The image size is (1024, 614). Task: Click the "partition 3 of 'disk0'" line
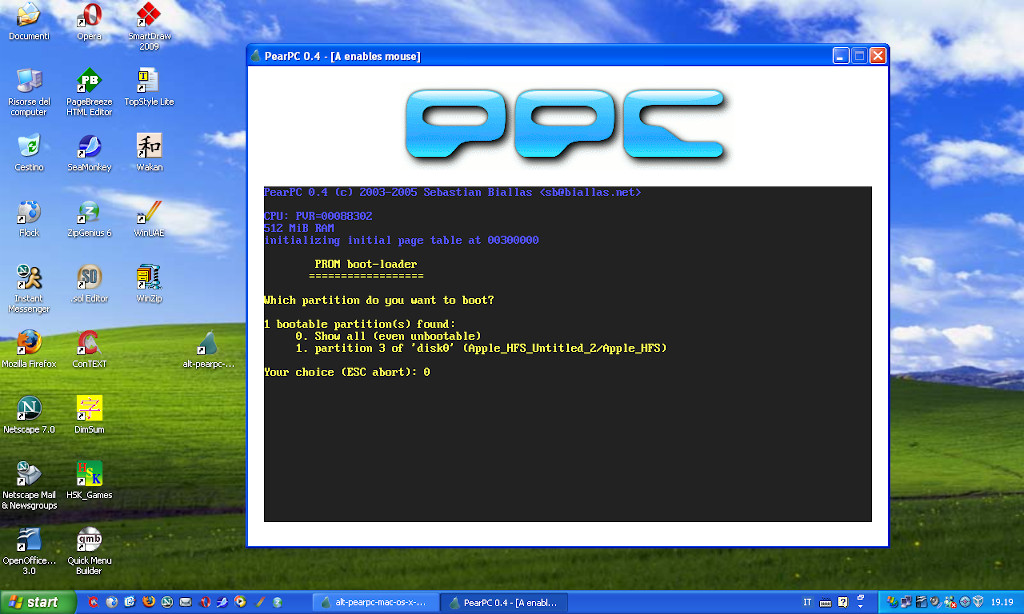[481, 348]
